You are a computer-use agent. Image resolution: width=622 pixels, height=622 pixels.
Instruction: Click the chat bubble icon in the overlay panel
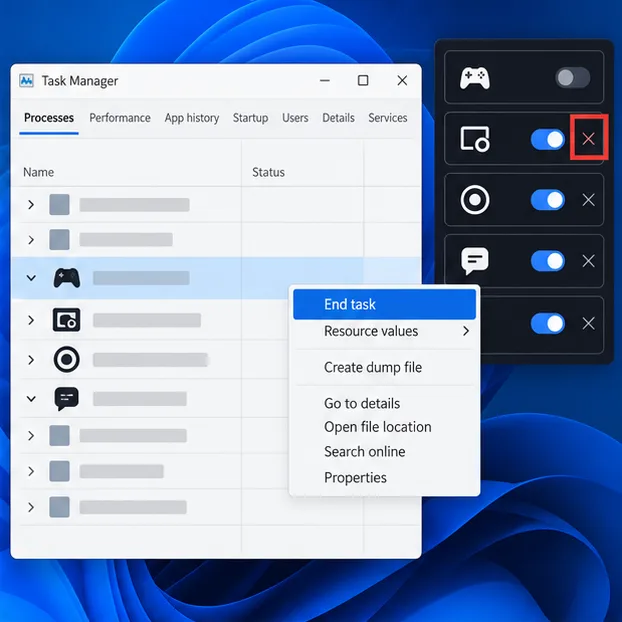point(475,261)
